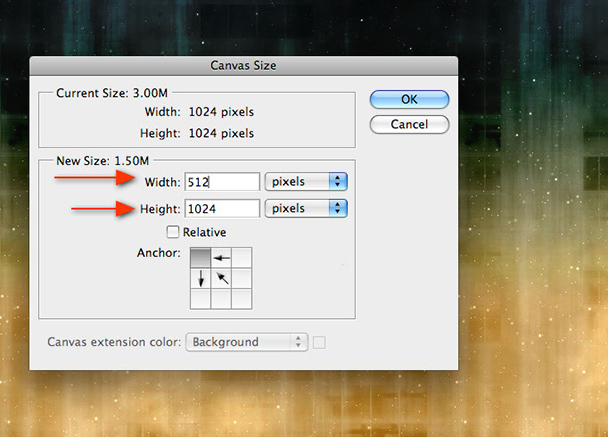Viewport: 608px width, 437px height.
Task: Select the bottom-left anchor cell
Action: pos(200,299)
